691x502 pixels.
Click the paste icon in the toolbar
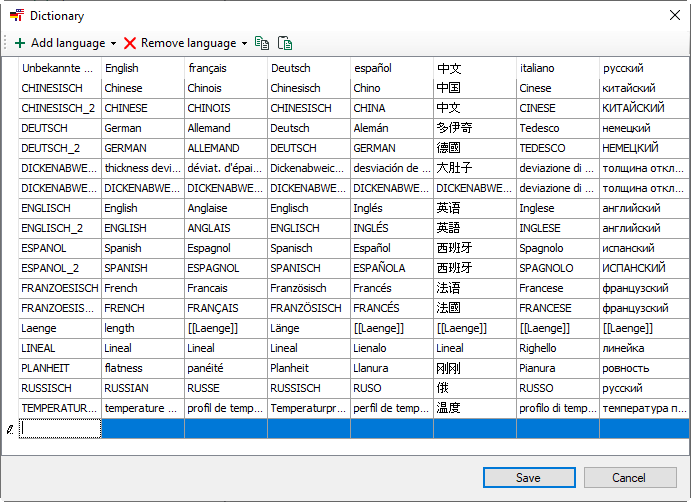pyautogui.click(x=285, y=43)
